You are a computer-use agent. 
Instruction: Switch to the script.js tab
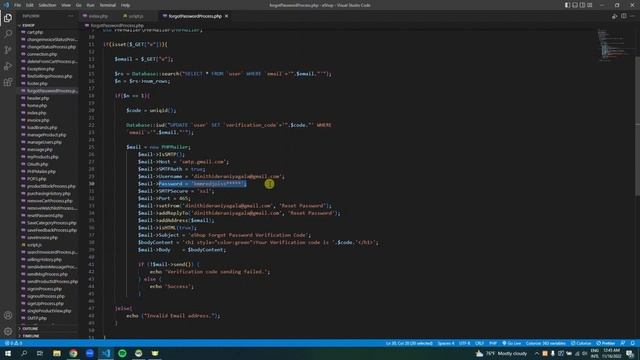[x=136, y=16]
